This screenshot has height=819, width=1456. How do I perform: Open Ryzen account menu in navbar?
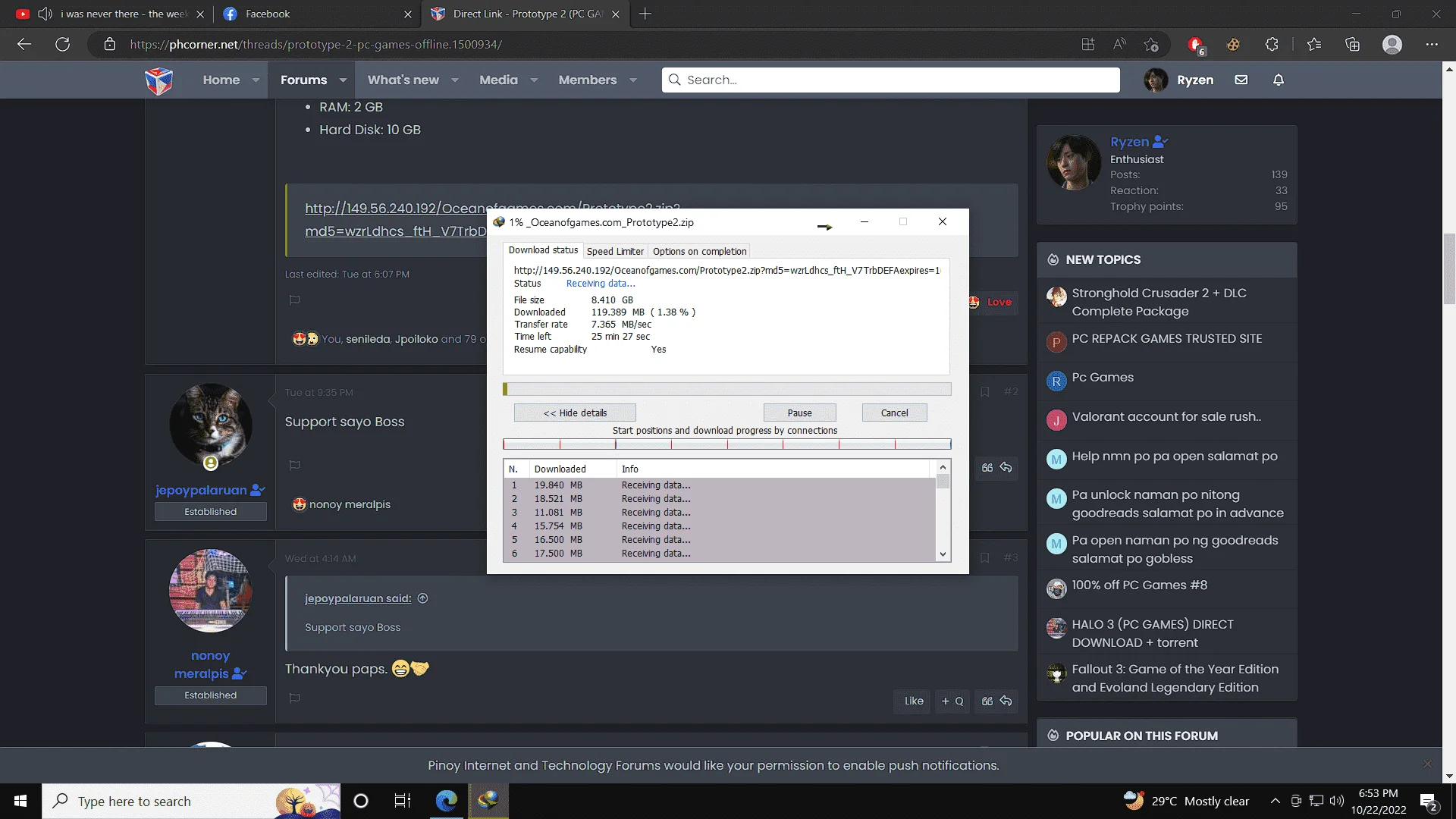(1179, 80)
